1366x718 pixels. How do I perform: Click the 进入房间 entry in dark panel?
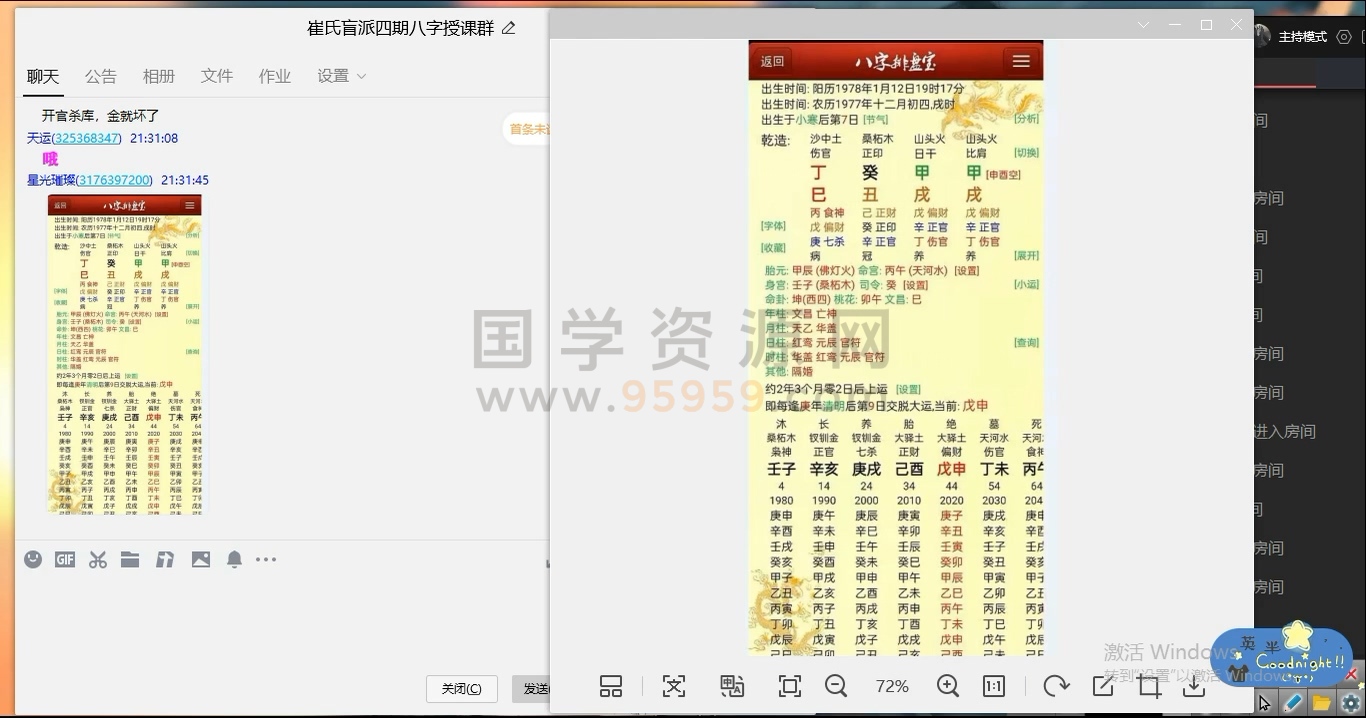click(x=1285, y=431)
